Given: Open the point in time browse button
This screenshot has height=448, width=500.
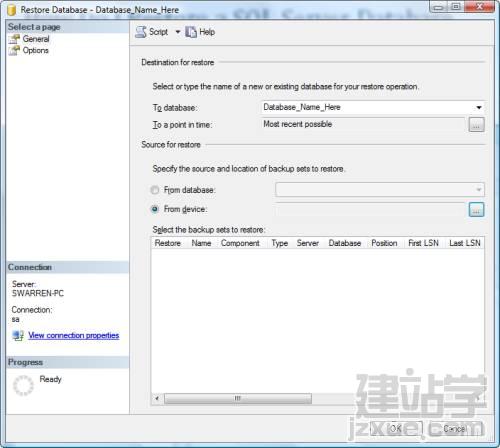Looking at the screenshot, I should pos(476,125).
